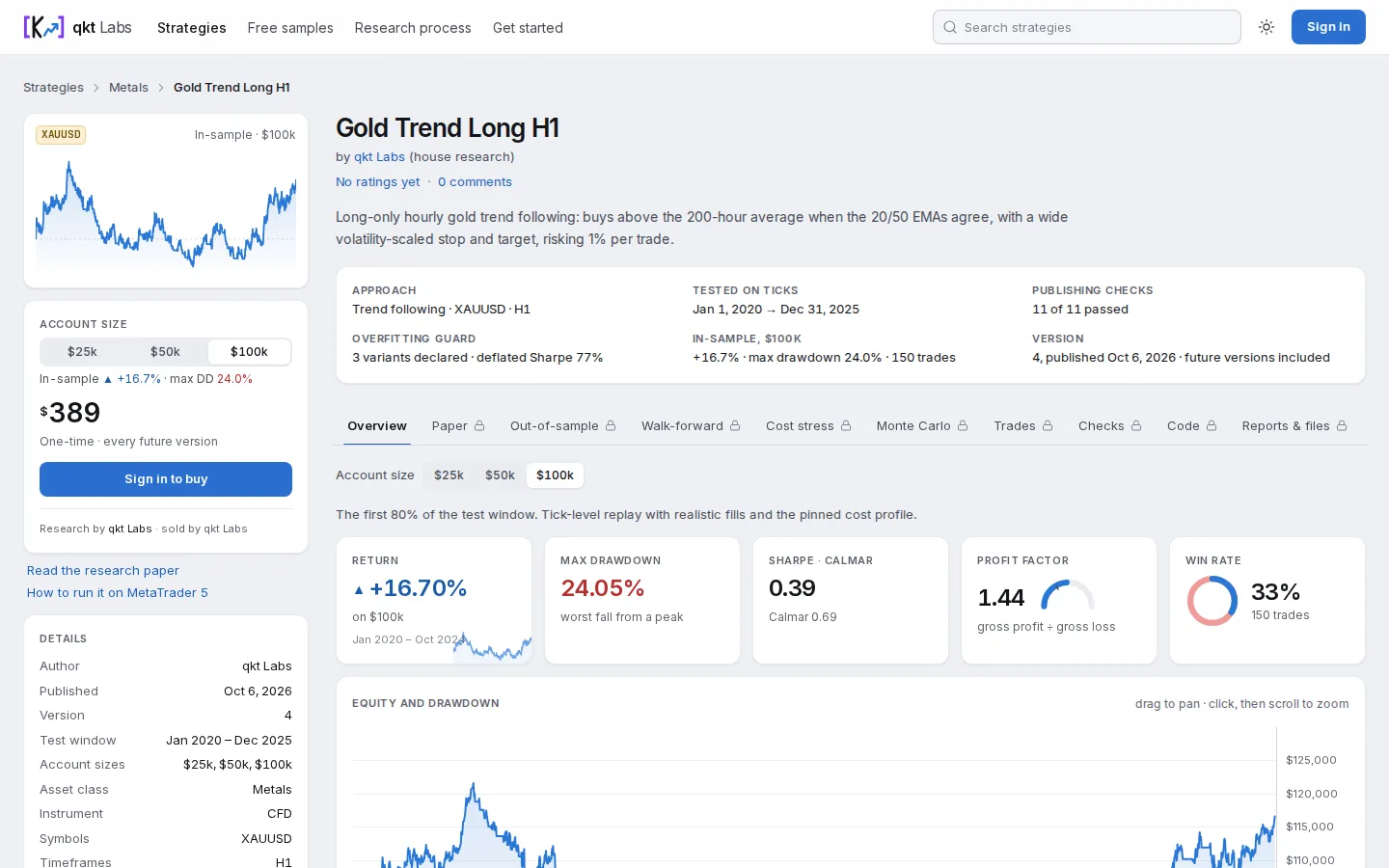The image size is (1389, 868).
Task: Switch to the Out-of-sample tab
Action: coord(563,425)
